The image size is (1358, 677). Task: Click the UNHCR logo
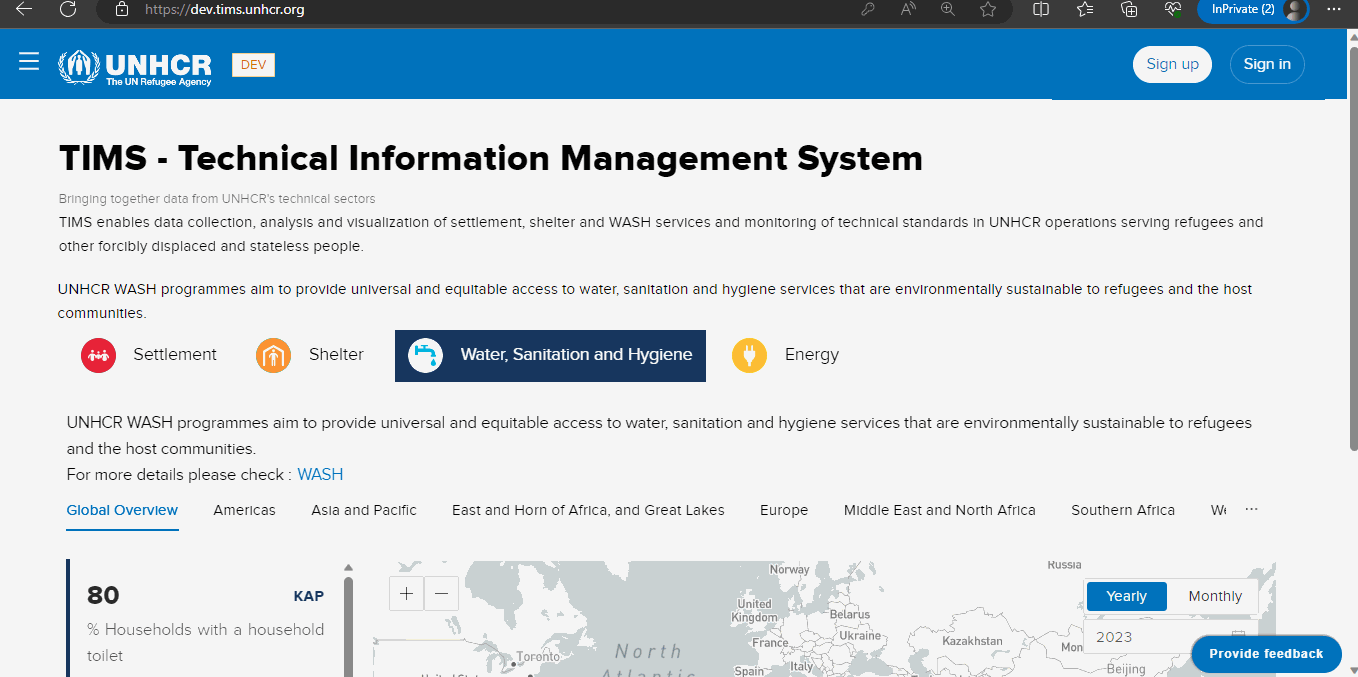point(135,67)
